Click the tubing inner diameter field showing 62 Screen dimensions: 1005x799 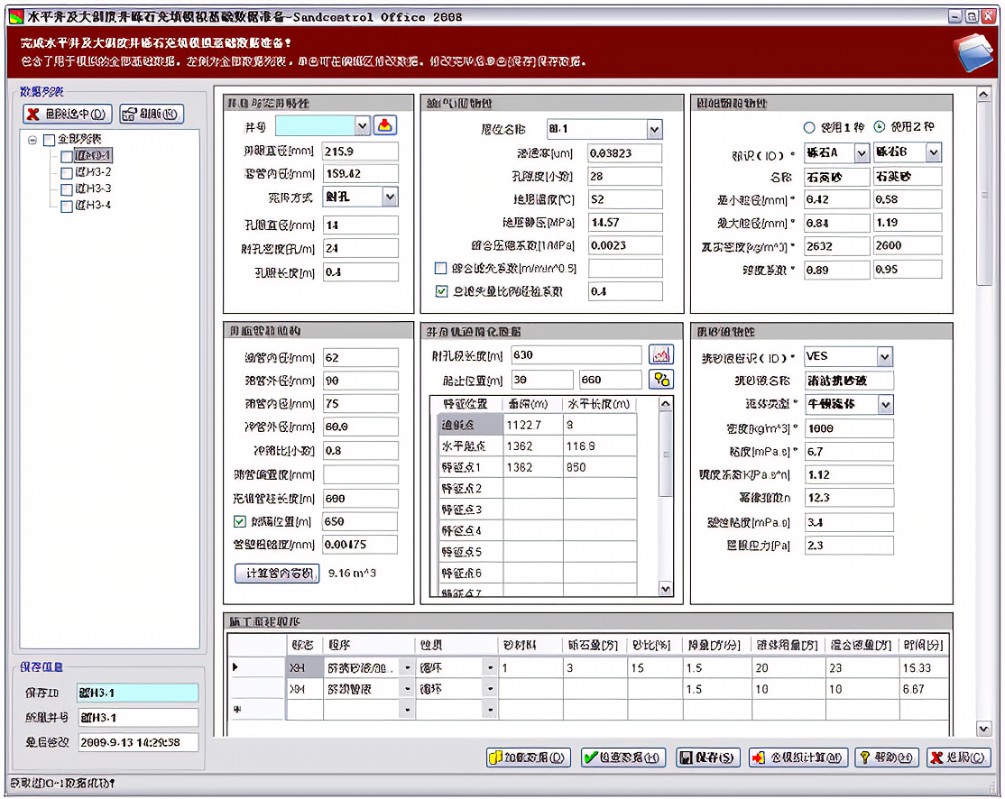click(360, 358)
